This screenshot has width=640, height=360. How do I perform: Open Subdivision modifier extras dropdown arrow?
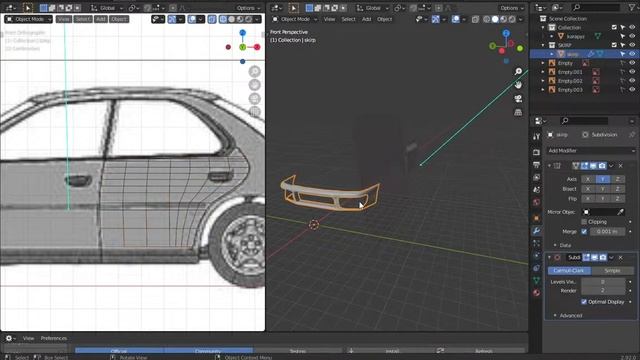point(611,258)
